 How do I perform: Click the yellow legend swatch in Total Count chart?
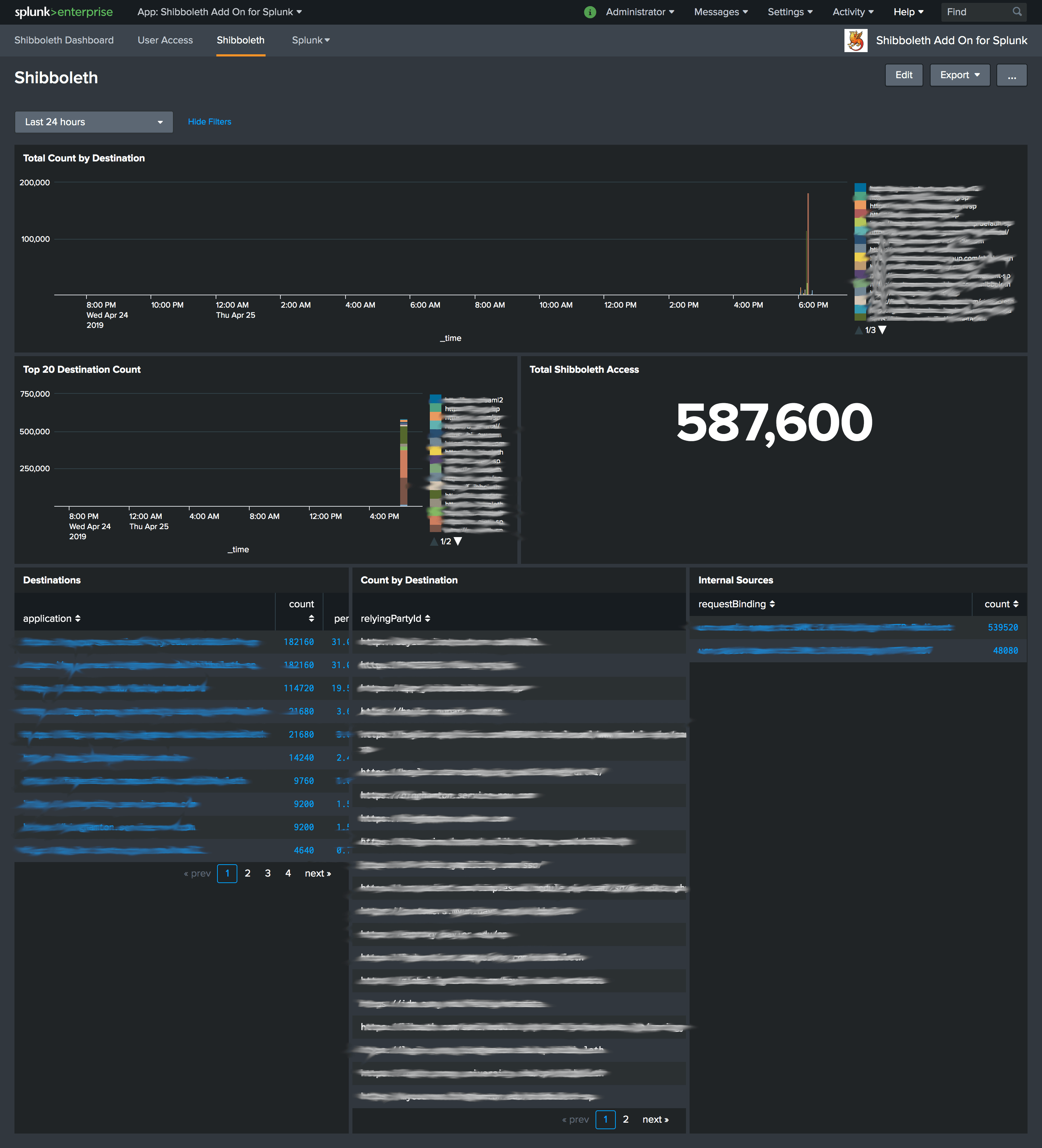860,257
